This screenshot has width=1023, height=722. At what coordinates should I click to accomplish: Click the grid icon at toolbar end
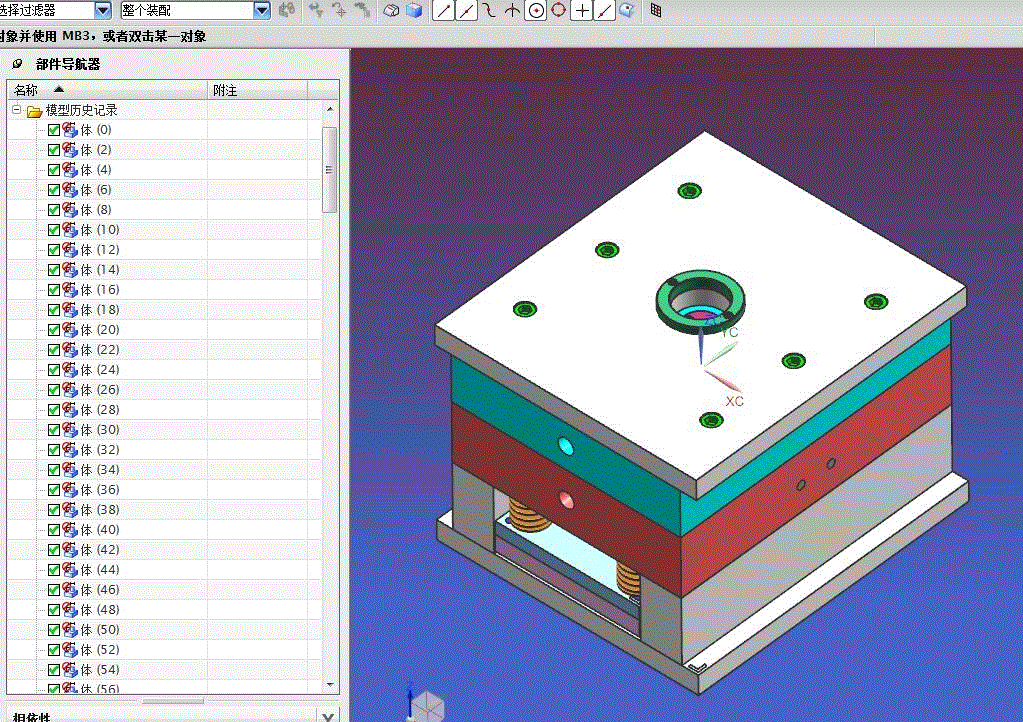pos(656,10)
